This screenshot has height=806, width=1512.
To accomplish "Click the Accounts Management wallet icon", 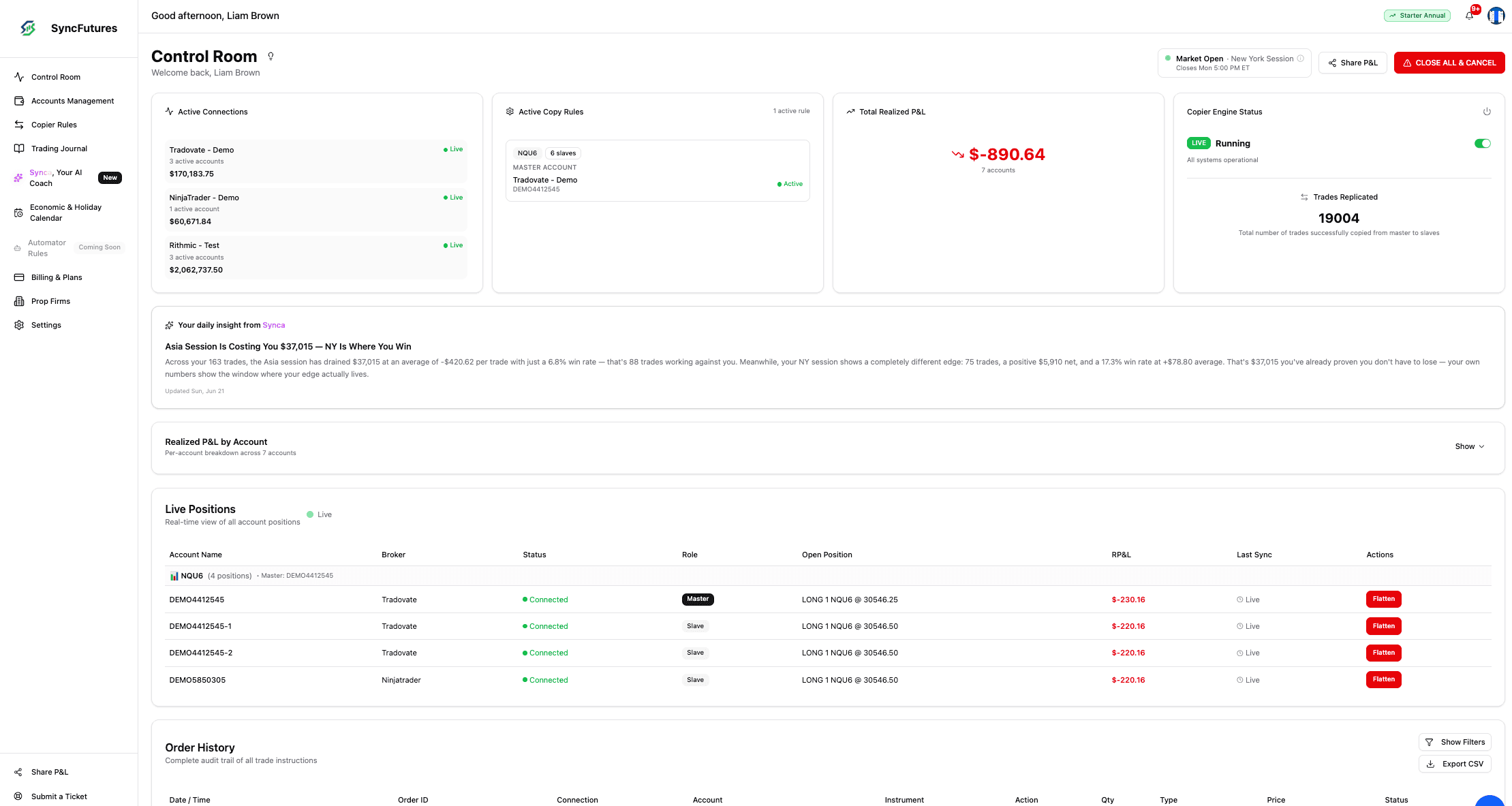I will coord(19,101).
